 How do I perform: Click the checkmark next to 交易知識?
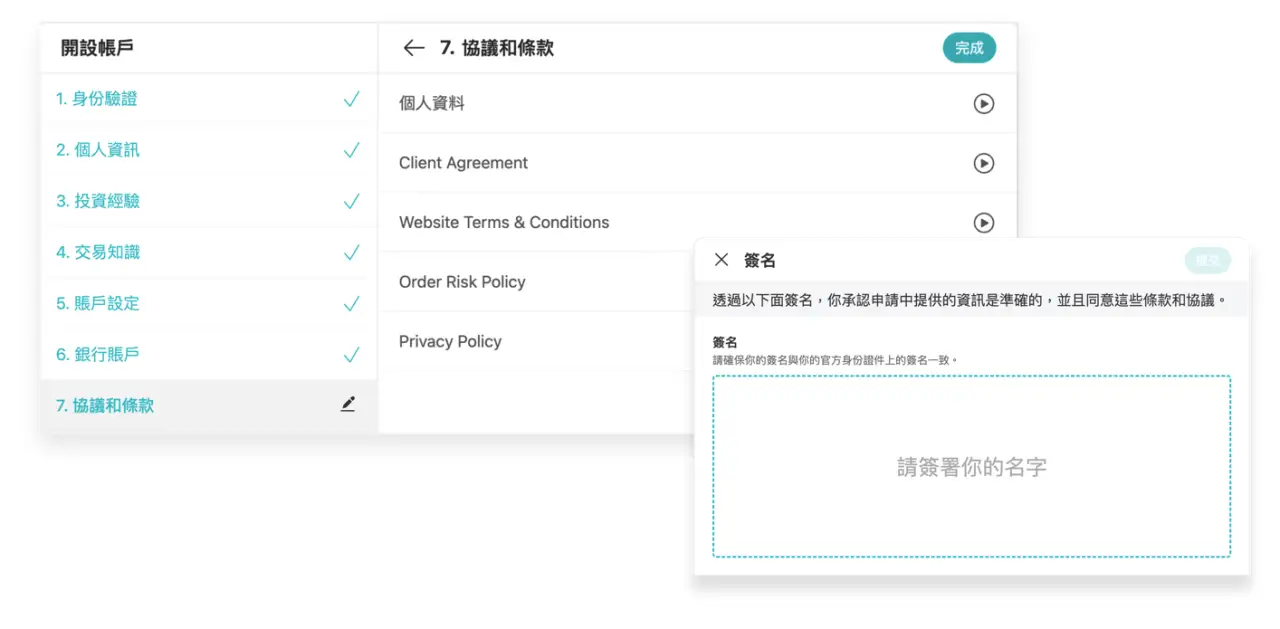pos(351,252)
